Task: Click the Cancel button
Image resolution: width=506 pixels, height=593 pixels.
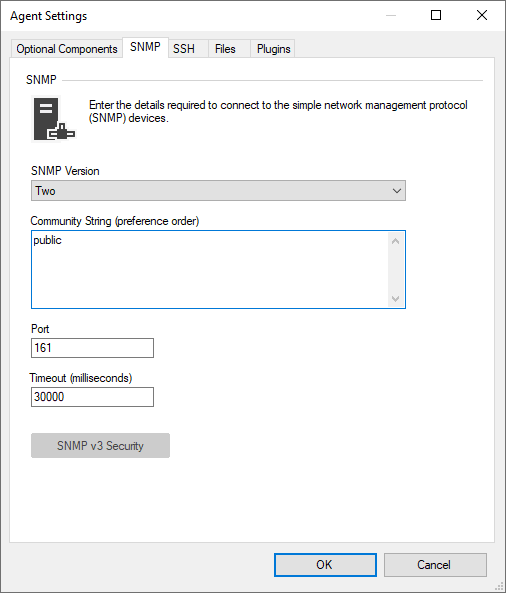Action: point(435,565)
